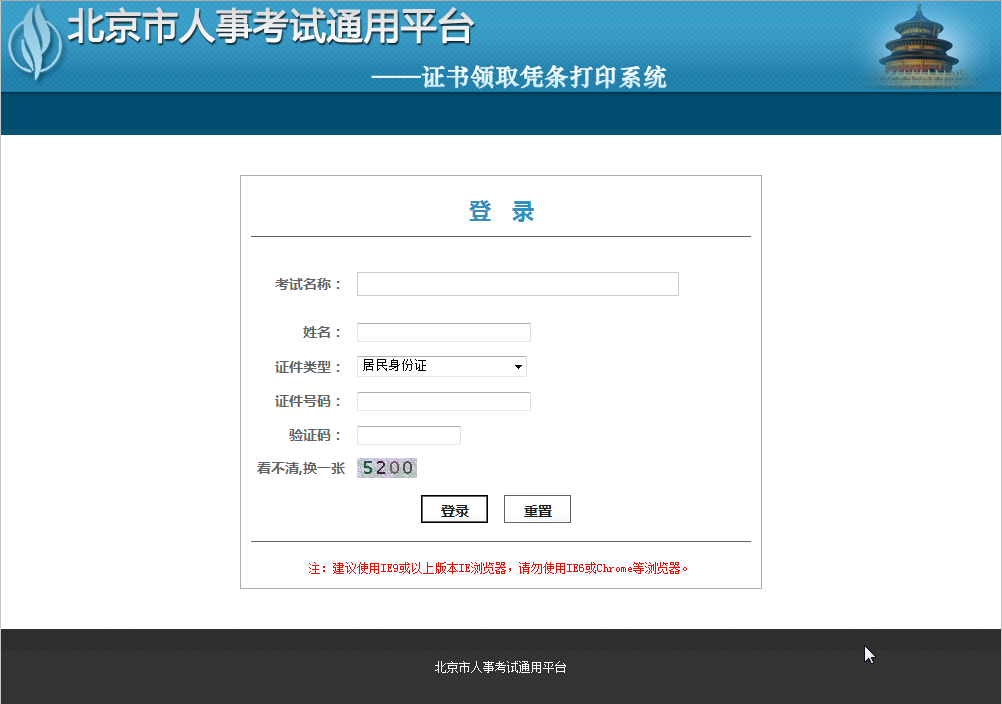1002x704 pixels.
Task: Click the 验证码 verification code field
Action: 408,435
